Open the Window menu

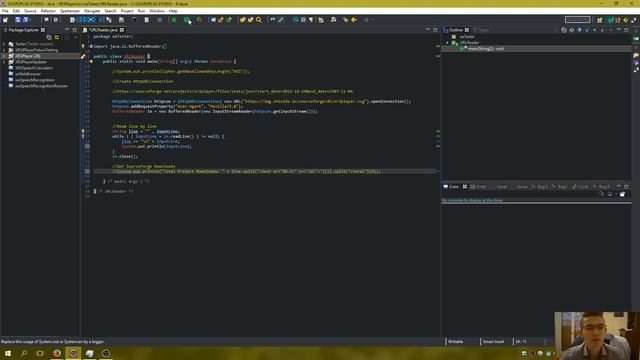point(157,11)
